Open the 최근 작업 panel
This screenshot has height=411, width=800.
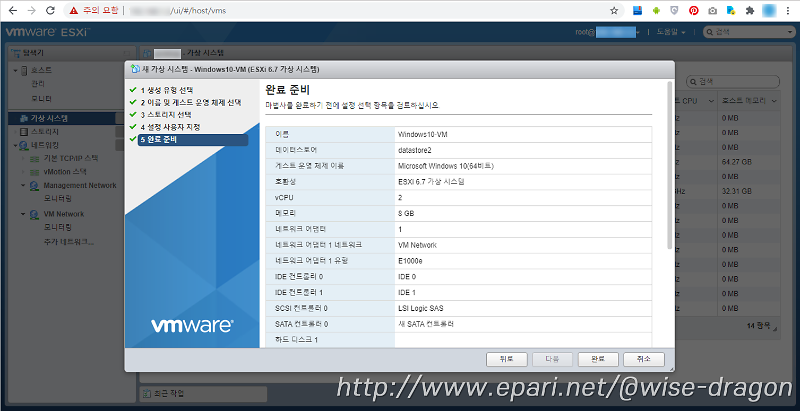click(x=203, y=394)
